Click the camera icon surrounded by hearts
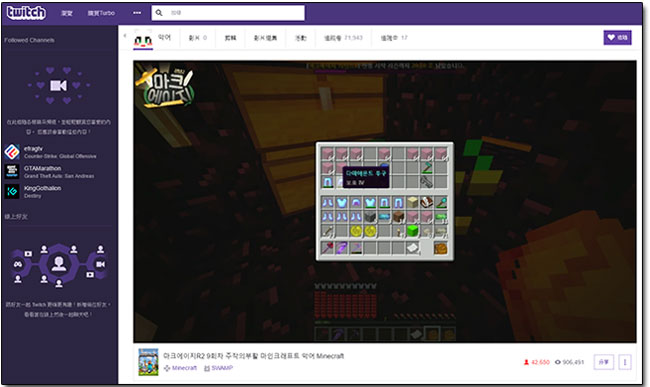Screen dimensions: 650x387 coord(58,85)
